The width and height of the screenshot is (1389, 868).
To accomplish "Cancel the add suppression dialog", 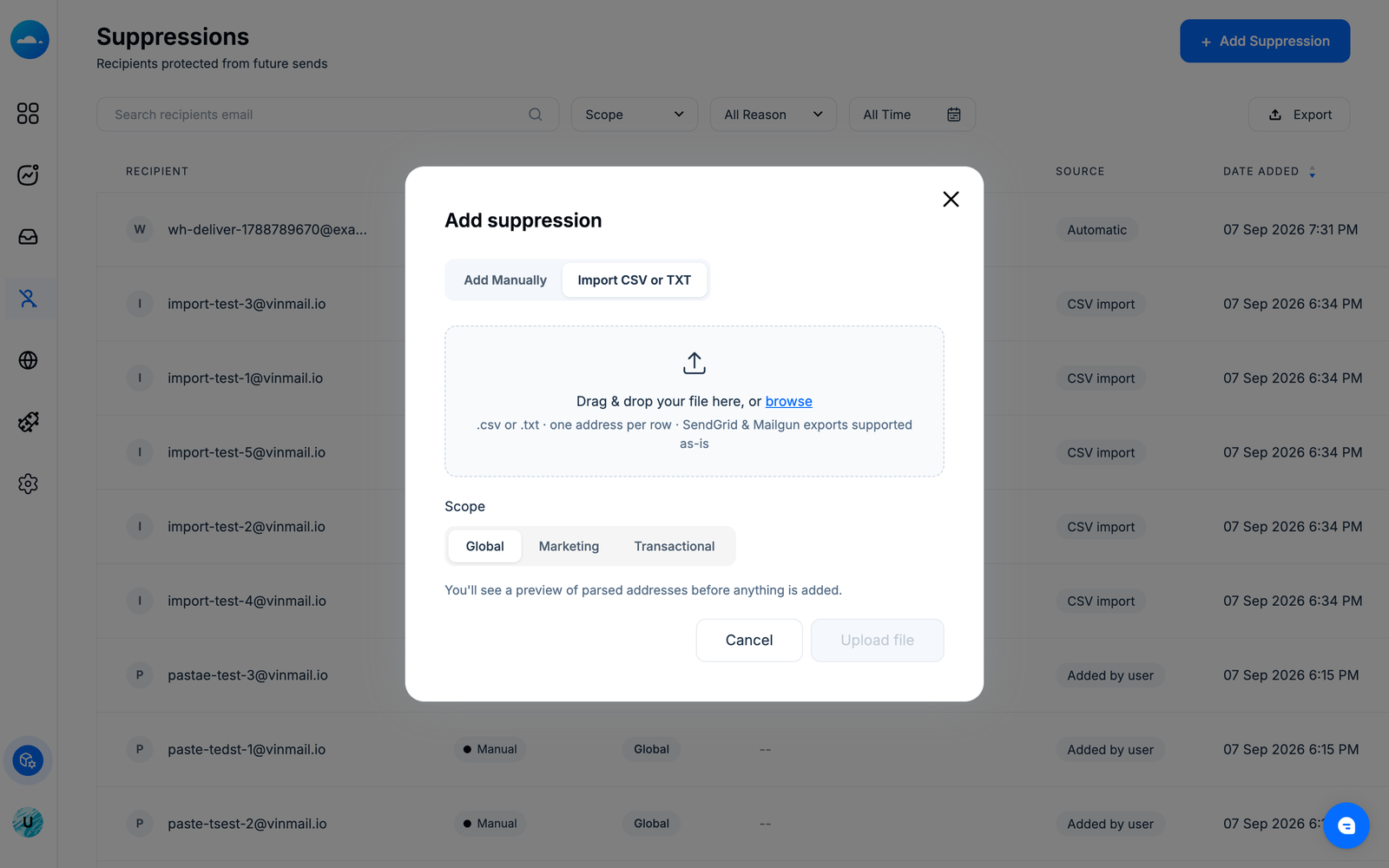I will coord(749,641).
